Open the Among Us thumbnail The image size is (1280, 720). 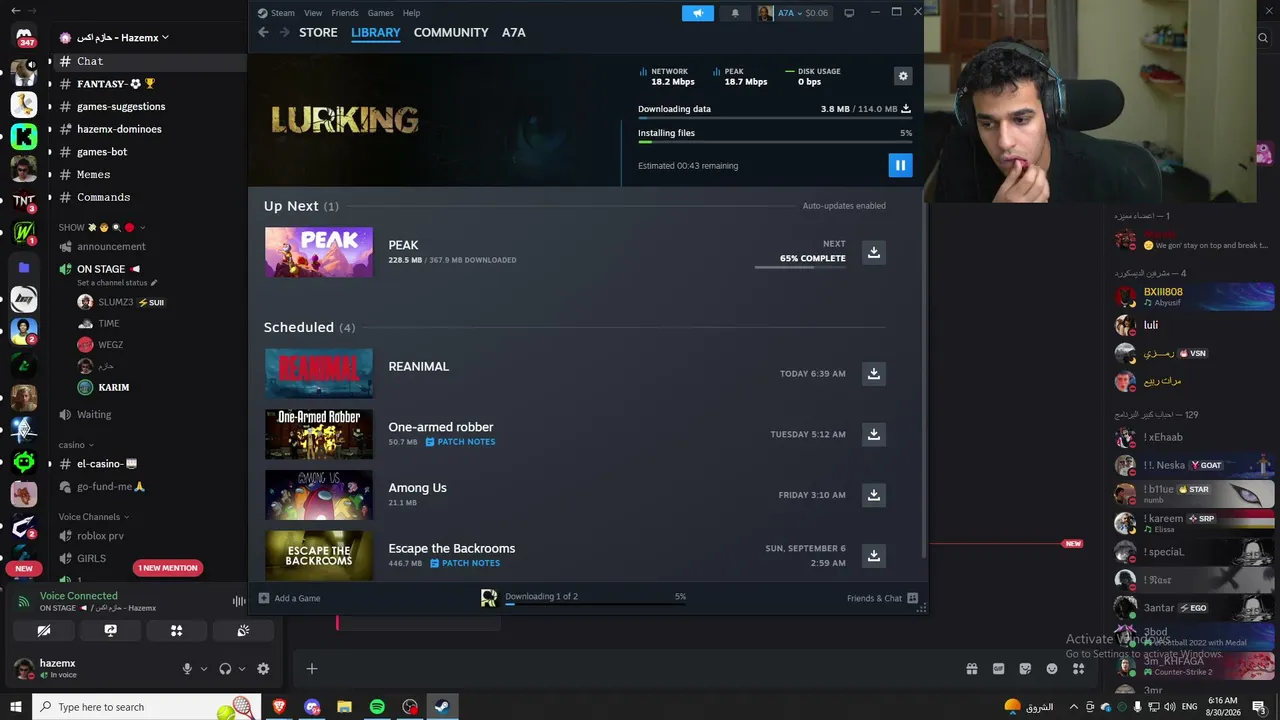click(319, 495)
